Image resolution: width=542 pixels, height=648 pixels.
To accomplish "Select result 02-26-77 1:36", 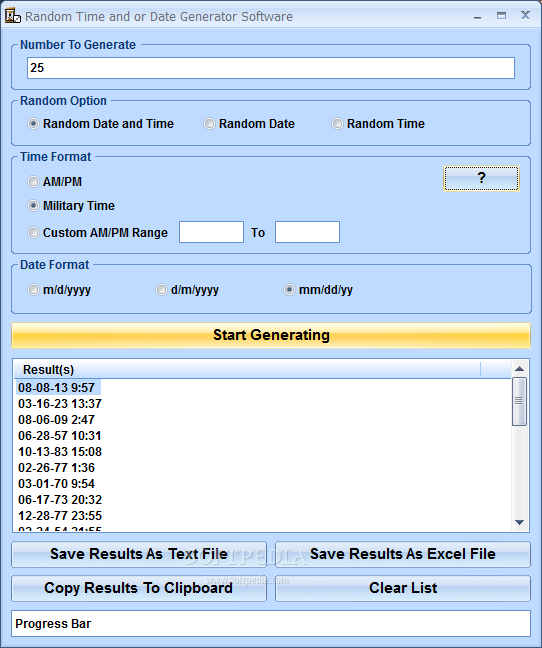I will (x=57, y=468).
